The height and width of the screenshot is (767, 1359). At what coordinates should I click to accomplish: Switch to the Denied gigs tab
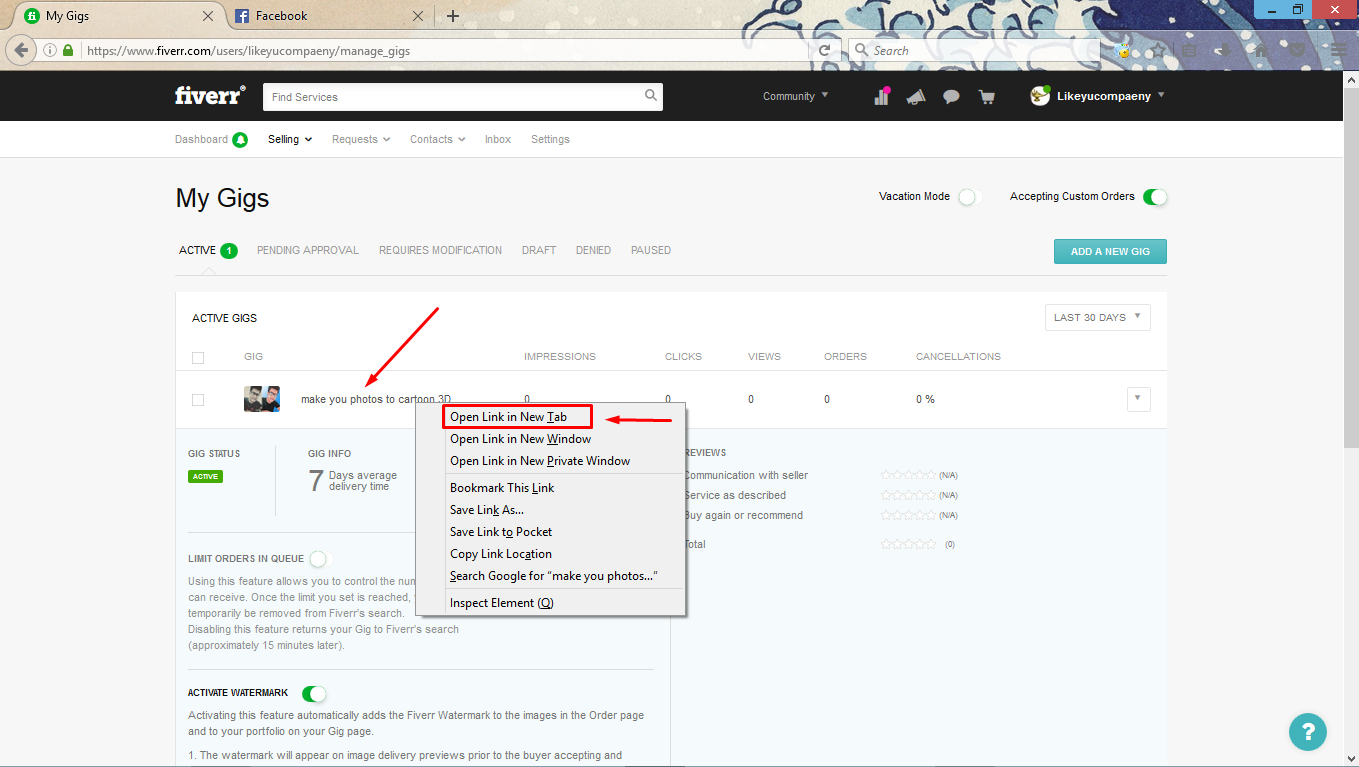coord(593,250)
